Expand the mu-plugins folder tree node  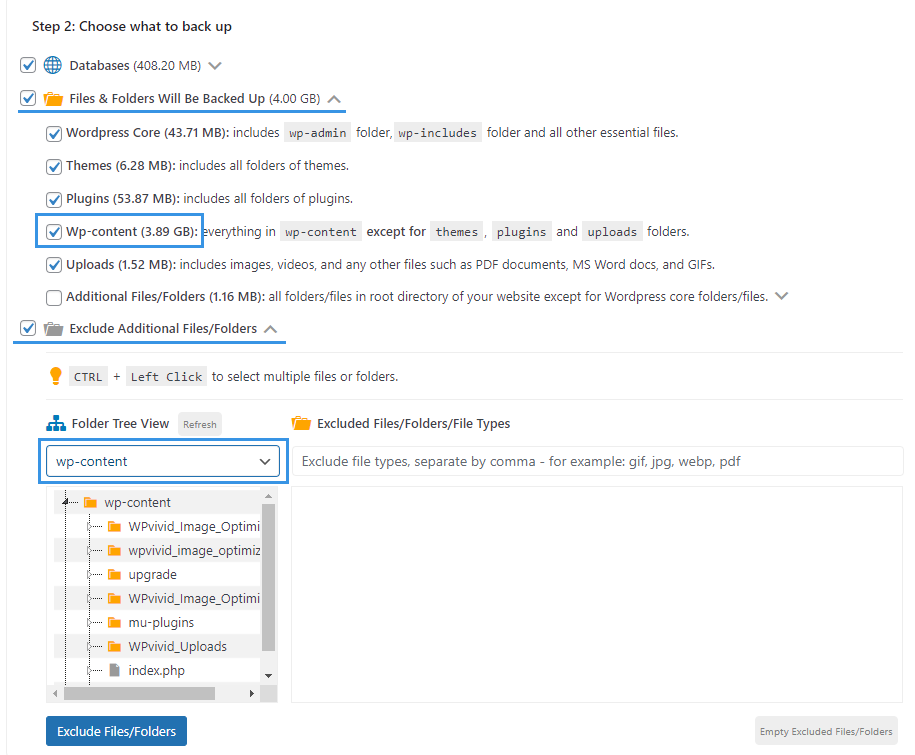89,623
